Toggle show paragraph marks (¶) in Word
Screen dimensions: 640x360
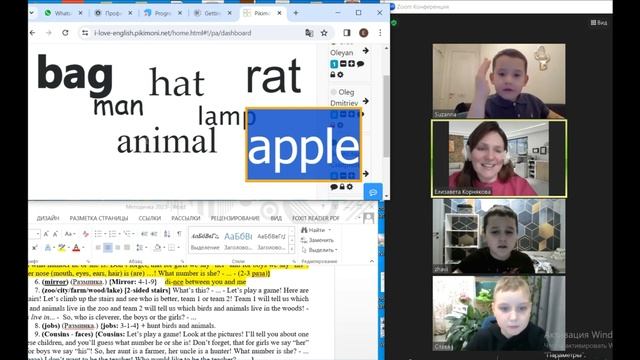[x=179, y=233]
